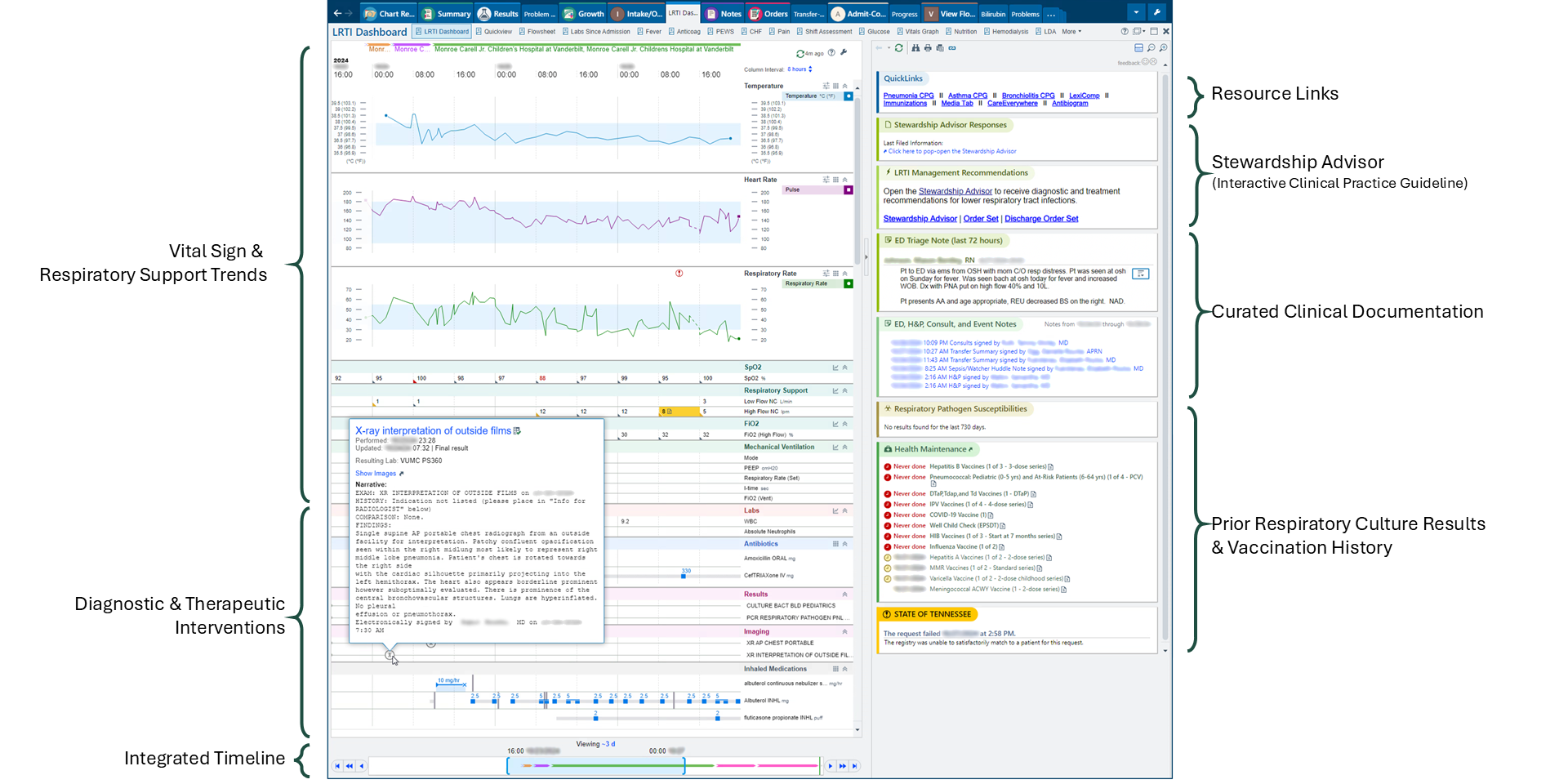Open the wrench settings icon beside '4m ago'

point(844,53)
